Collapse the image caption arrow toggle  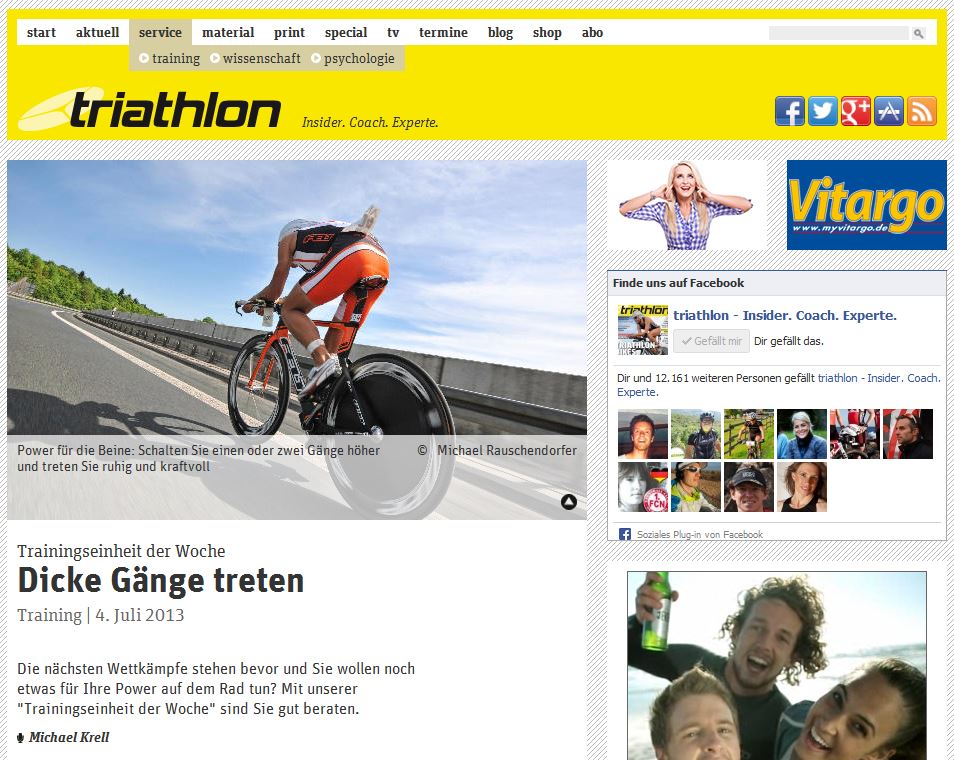tap(568, 501)
